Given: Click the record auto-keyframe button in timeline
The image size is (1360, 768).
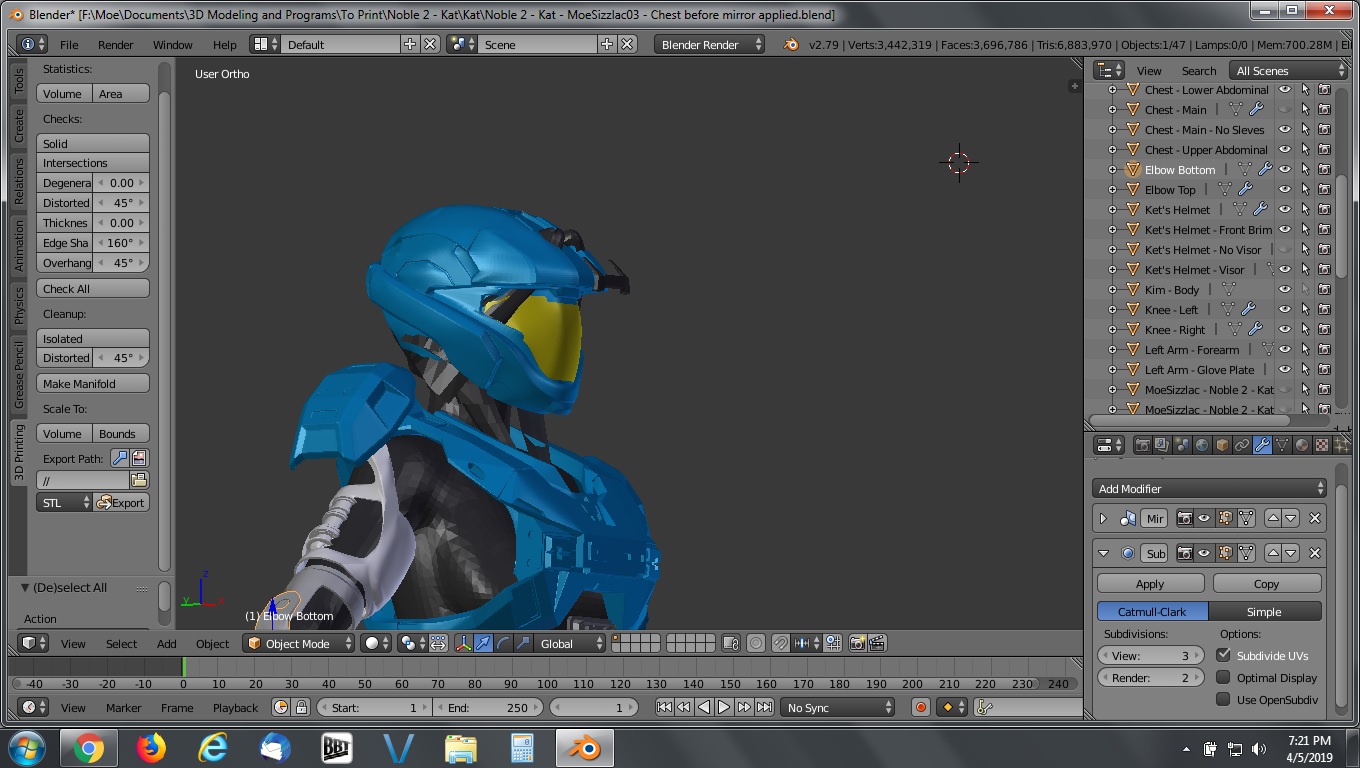Looking at the screenshot, I should [921, 707].
